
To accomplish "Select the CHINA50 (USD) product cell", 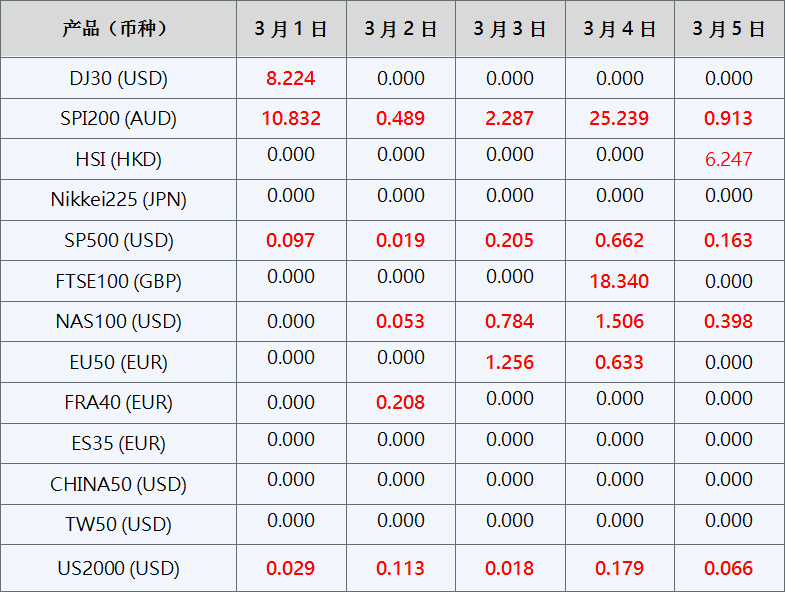I will 118,484.
